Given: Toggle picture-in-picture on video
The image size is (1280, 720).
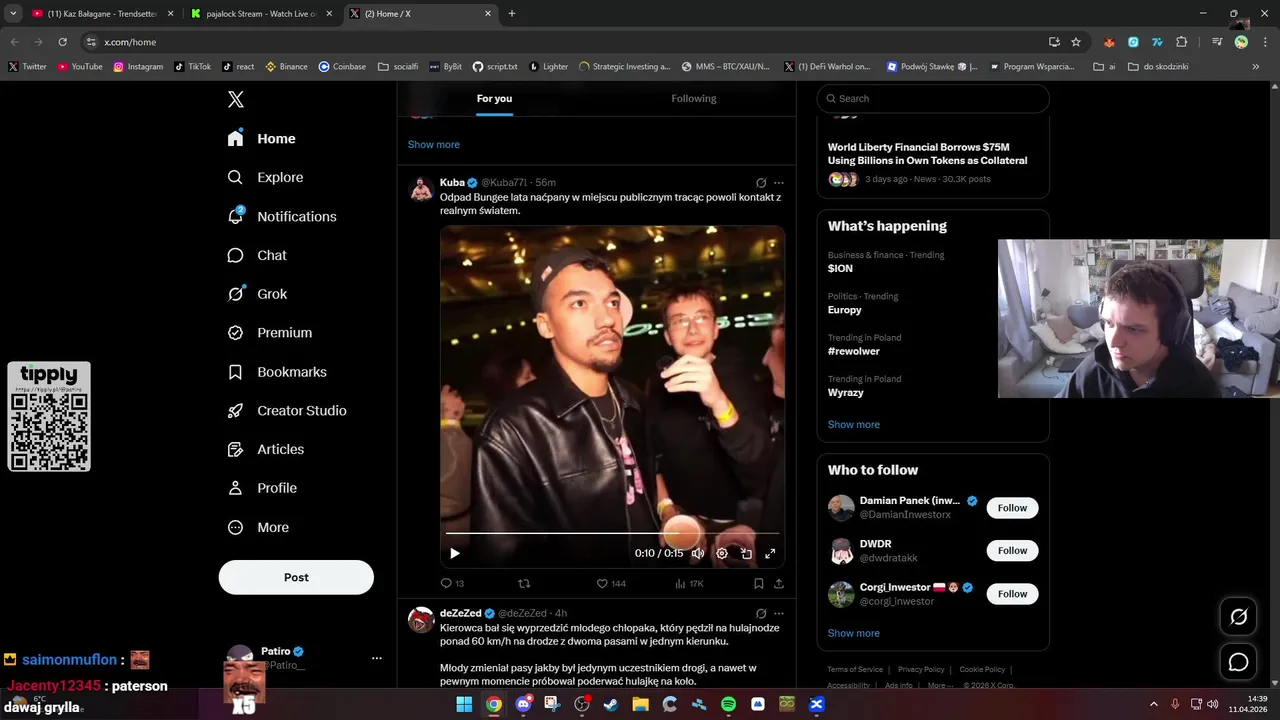Looking at the screenshot, I should (746, 553).
